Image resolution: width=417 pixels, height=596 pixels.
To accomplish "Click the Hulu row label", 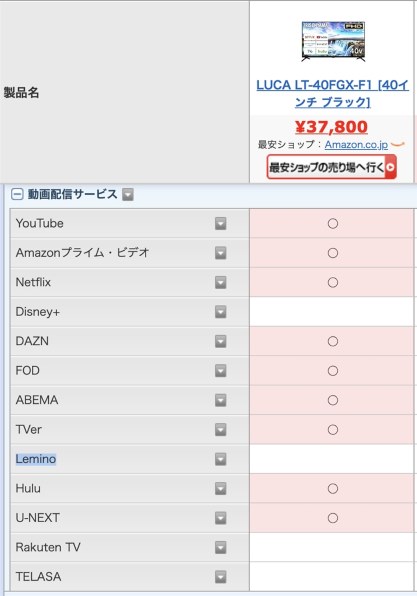I will click(x=28, y=488).
